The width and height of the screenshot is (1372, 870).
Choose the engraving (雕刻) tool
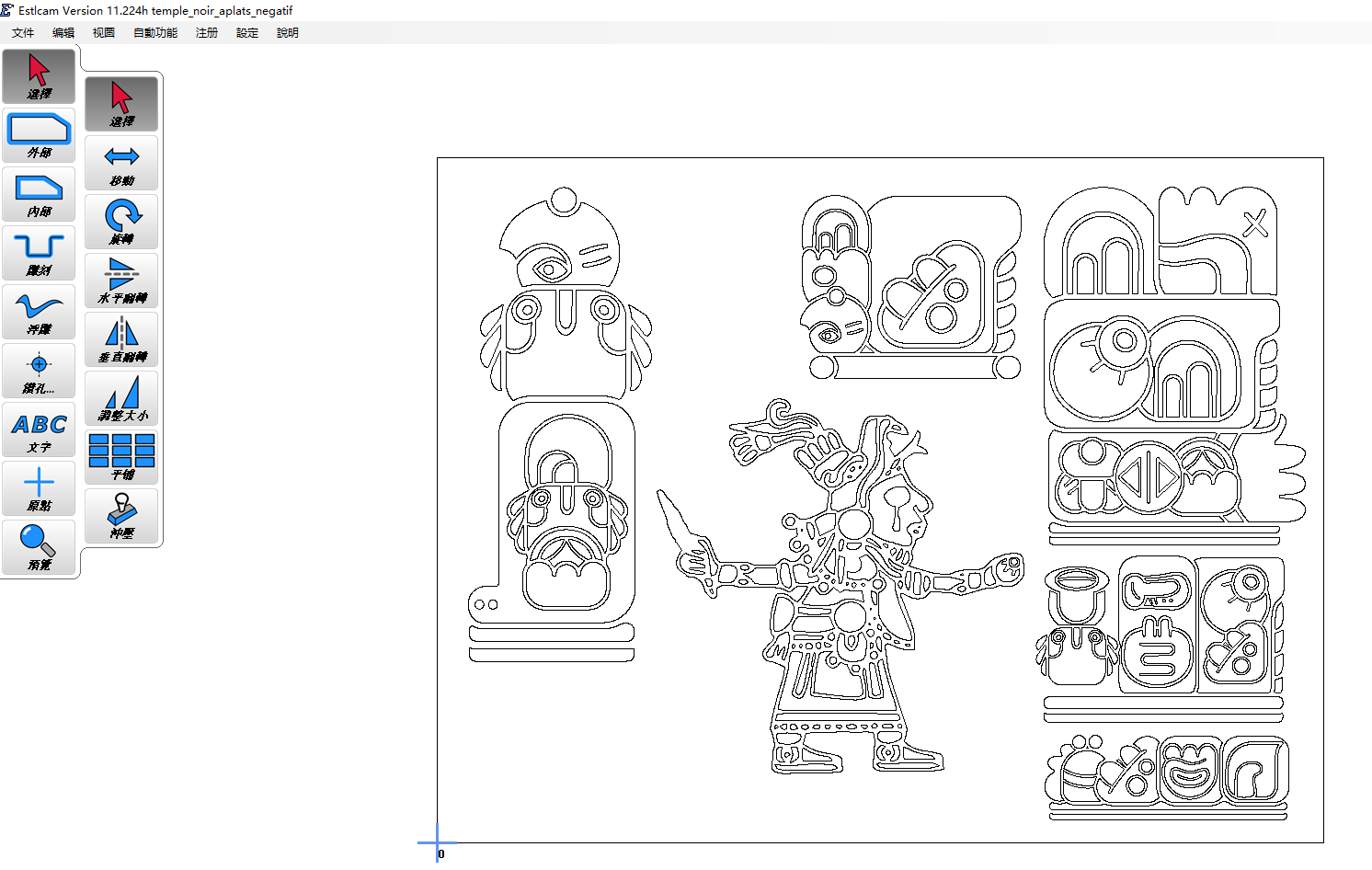(x=39, y=253)
